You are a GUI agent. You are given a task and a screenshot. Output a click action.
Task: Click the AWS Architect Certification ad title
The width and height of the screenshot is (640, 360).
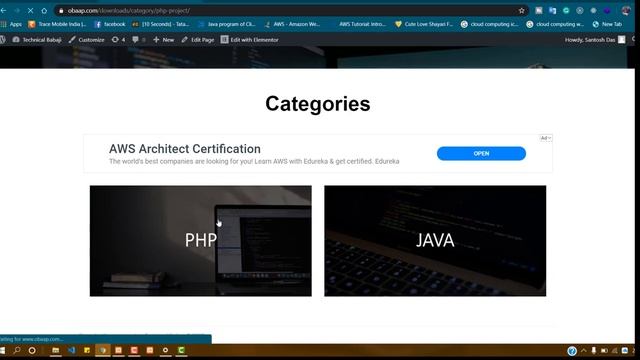click(x=185, y=149)
